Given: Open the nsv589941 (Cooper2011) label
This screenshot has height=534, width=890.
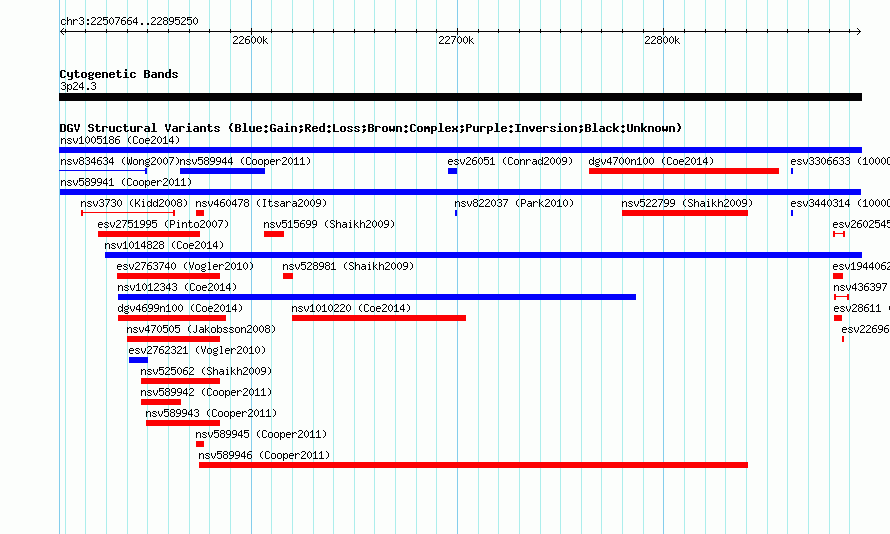Looking at the screenshot, I should click(x=126, y=182).
